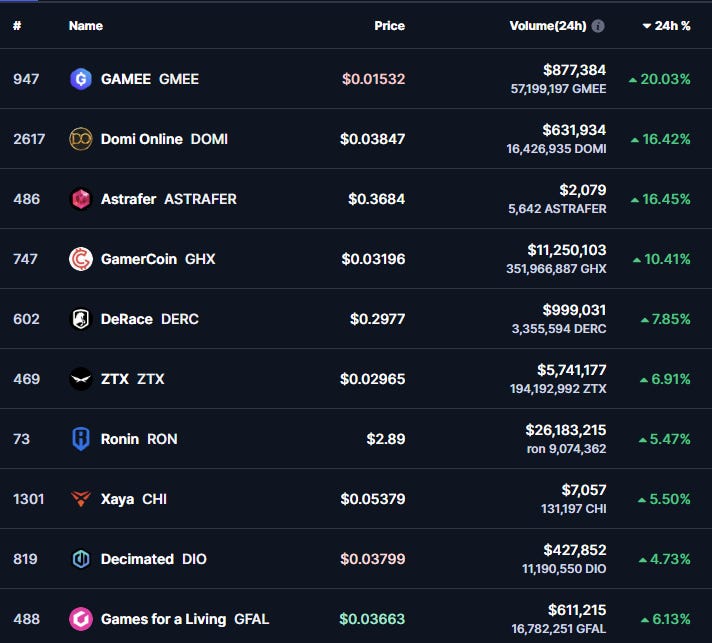Open the DeRace DERC coin page
Viewport: 712px width, 643px height.
click(x=150, y=319)
